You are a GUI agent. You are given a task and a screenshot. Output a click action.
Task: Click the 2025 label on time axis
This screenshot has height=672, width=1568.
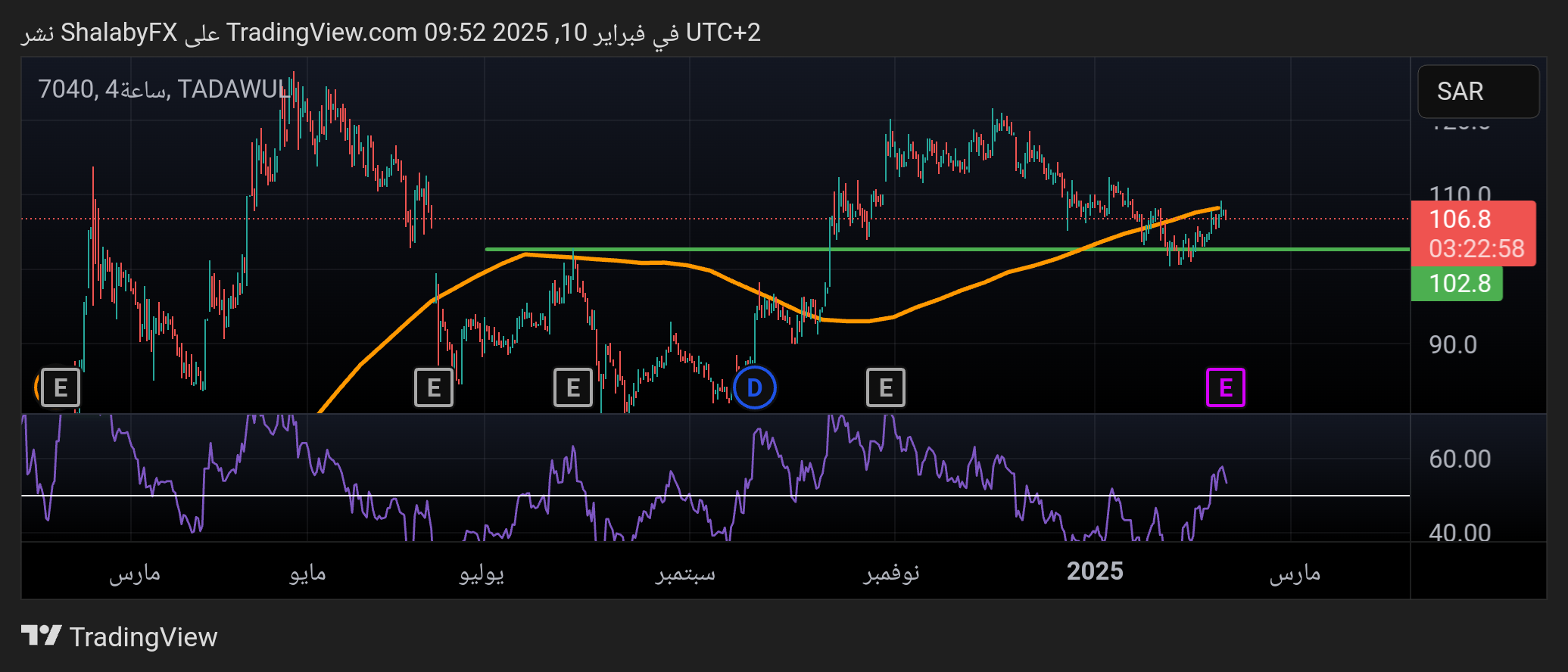point(1094,571)
